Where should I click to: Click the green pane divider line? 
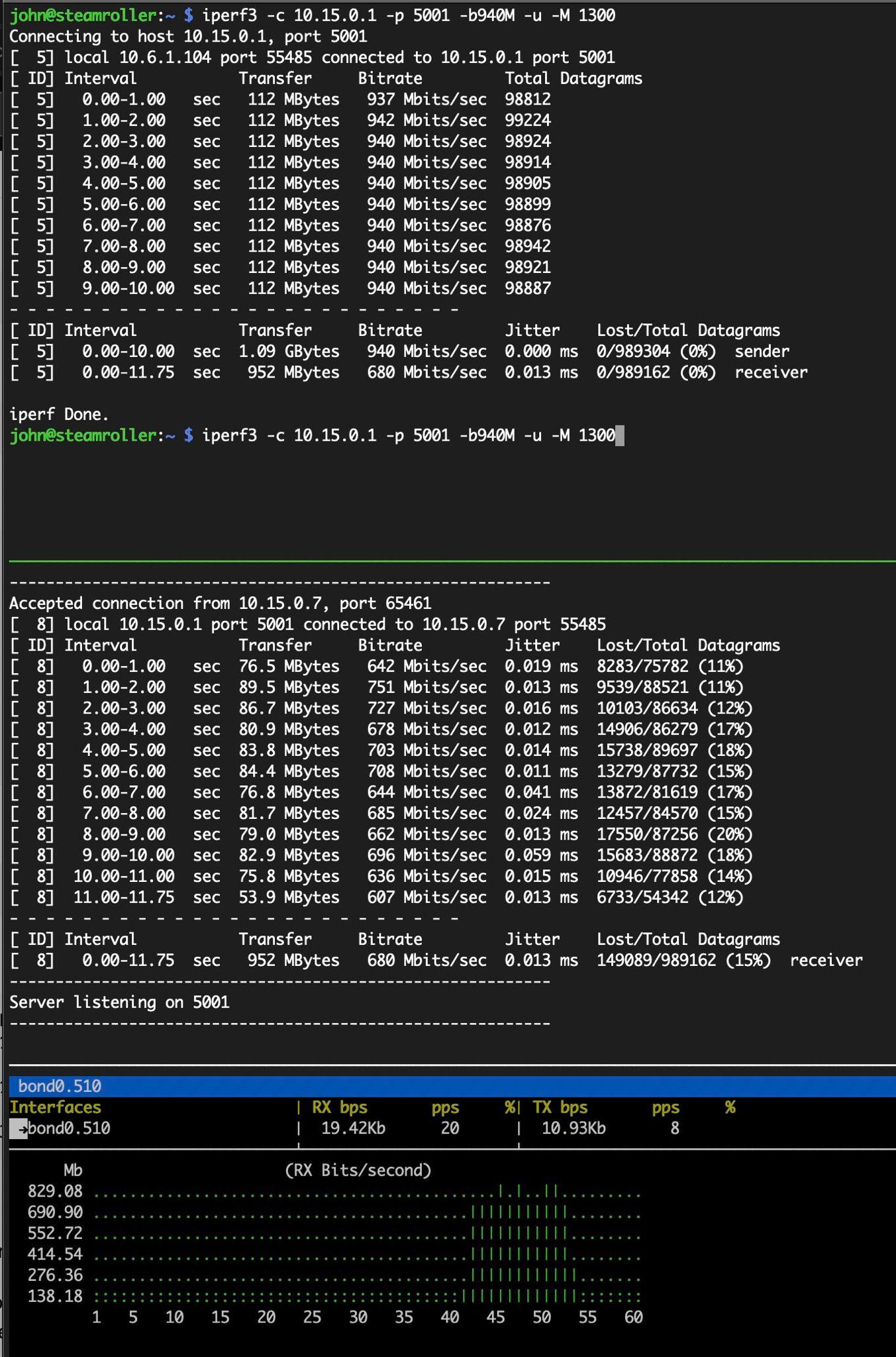tap(448, 561)
